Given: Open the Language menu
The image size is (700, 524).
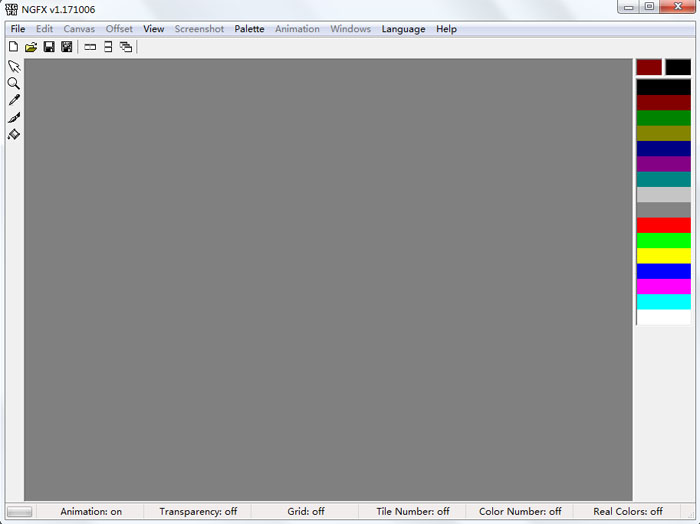Looking at the screenshot, I should [404, 29].
